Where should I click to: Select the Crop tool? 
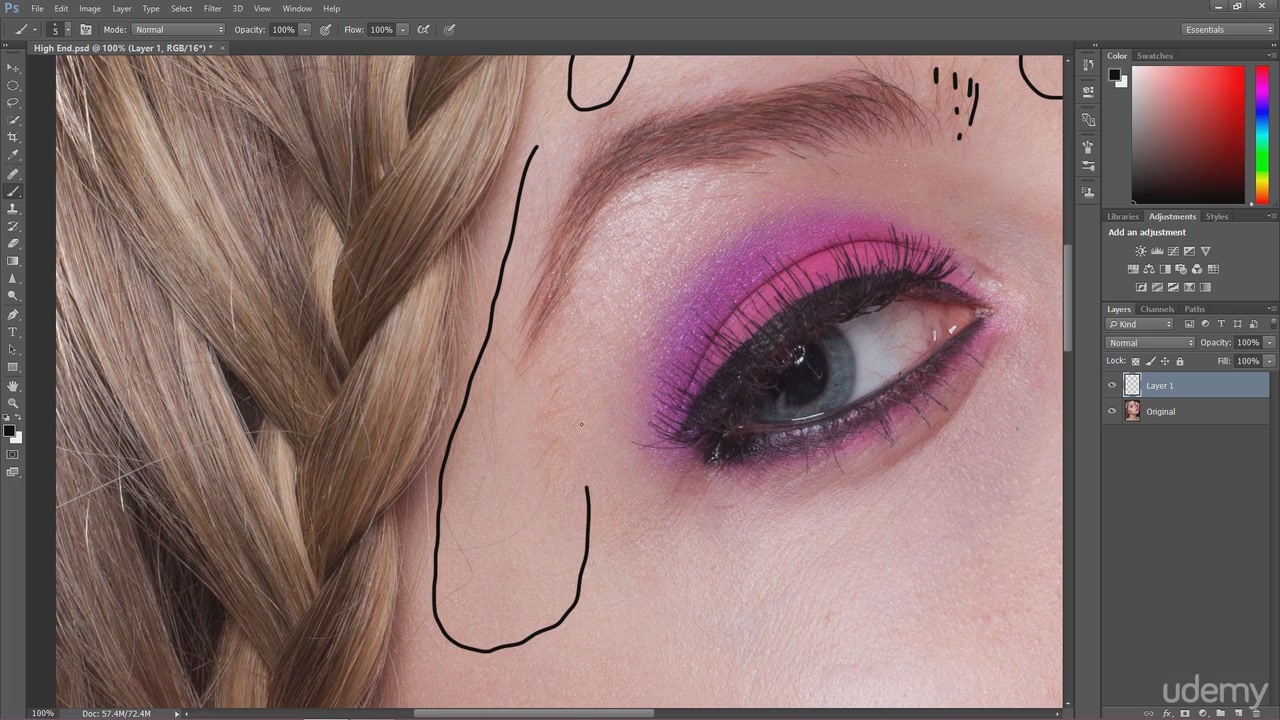13,137
